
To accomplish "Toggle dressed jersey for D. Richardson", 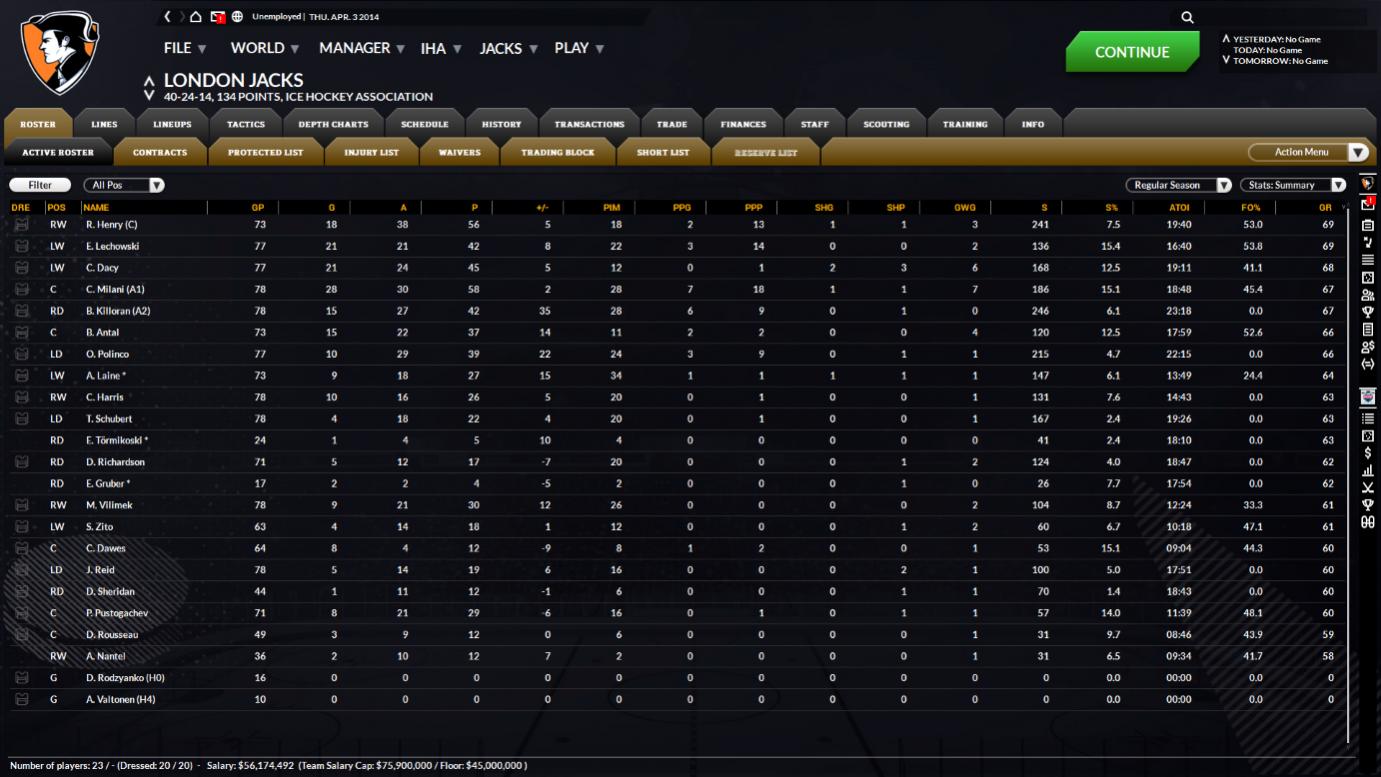I will point(21,462).
